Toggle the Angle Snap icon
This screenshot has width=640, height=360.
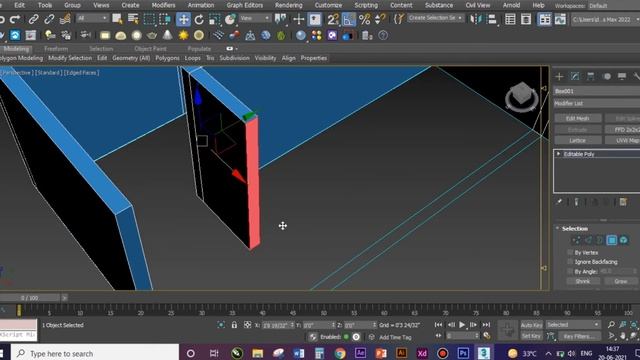tap(349, 19)
